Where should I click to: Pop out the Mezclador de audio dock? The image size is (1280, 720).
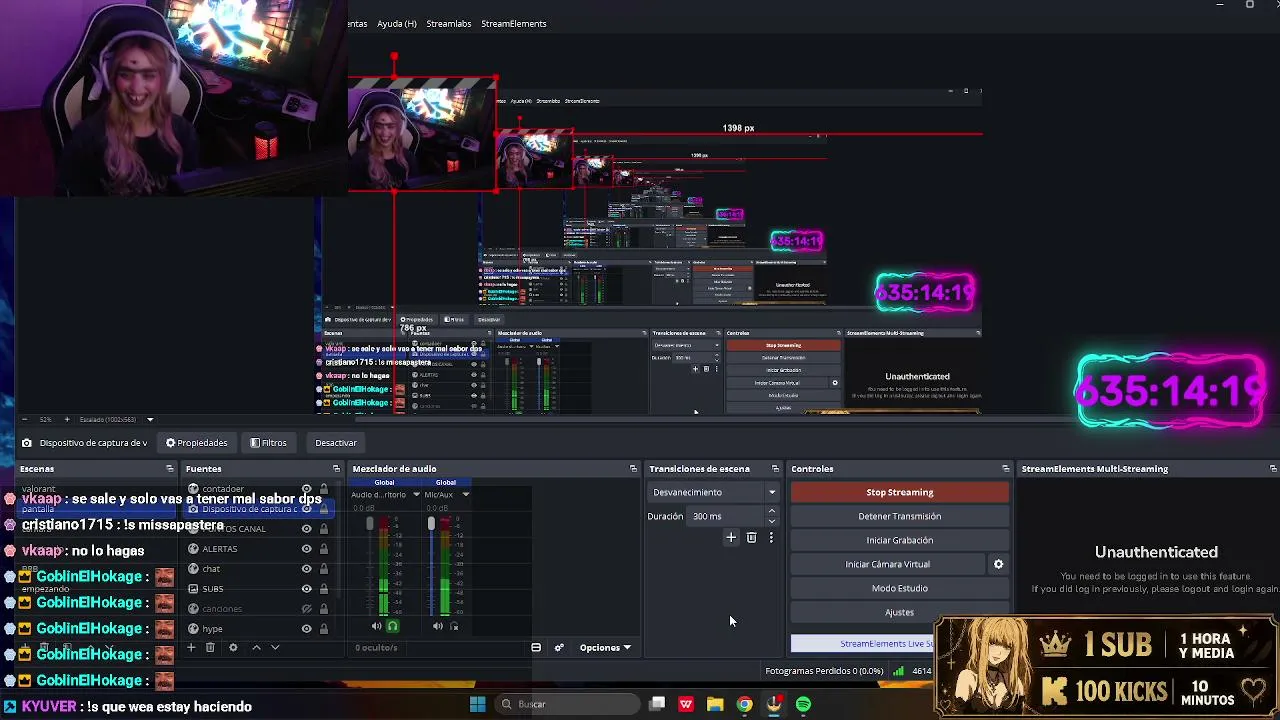(633, 468)
